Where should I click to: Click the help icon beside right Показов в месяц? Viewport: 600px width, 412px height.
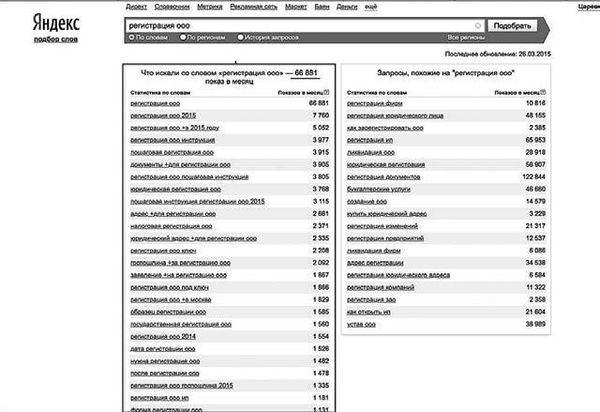point(543,92)
